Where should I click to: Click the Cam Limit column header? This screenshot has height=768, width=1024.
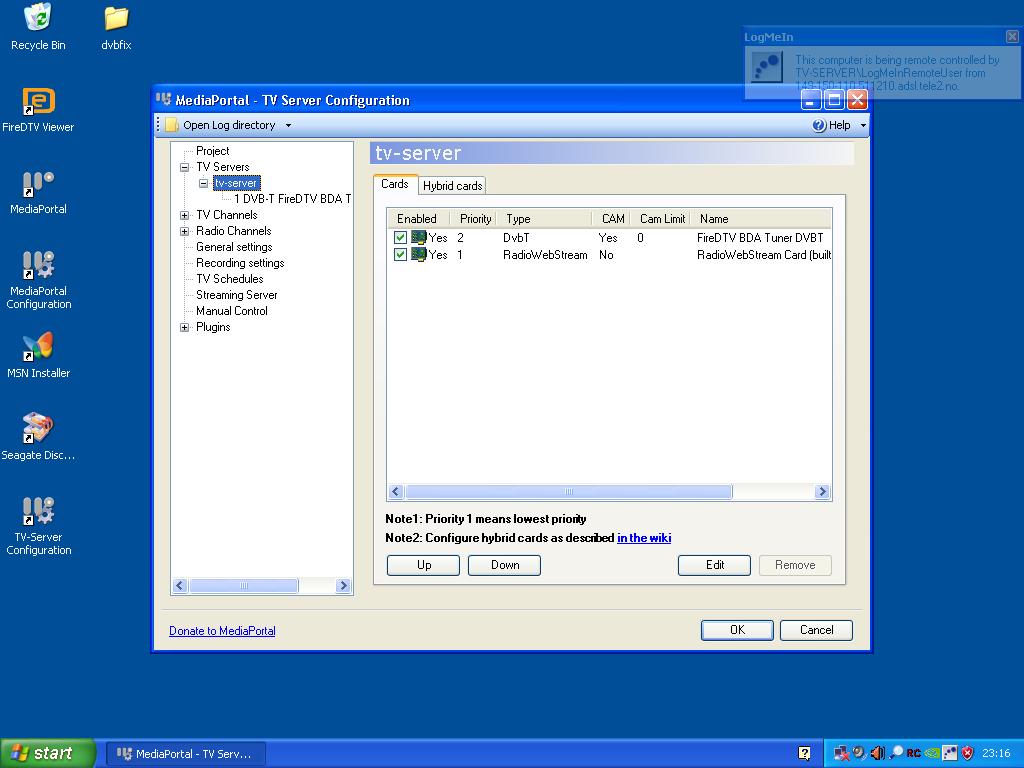pos(661,219)
